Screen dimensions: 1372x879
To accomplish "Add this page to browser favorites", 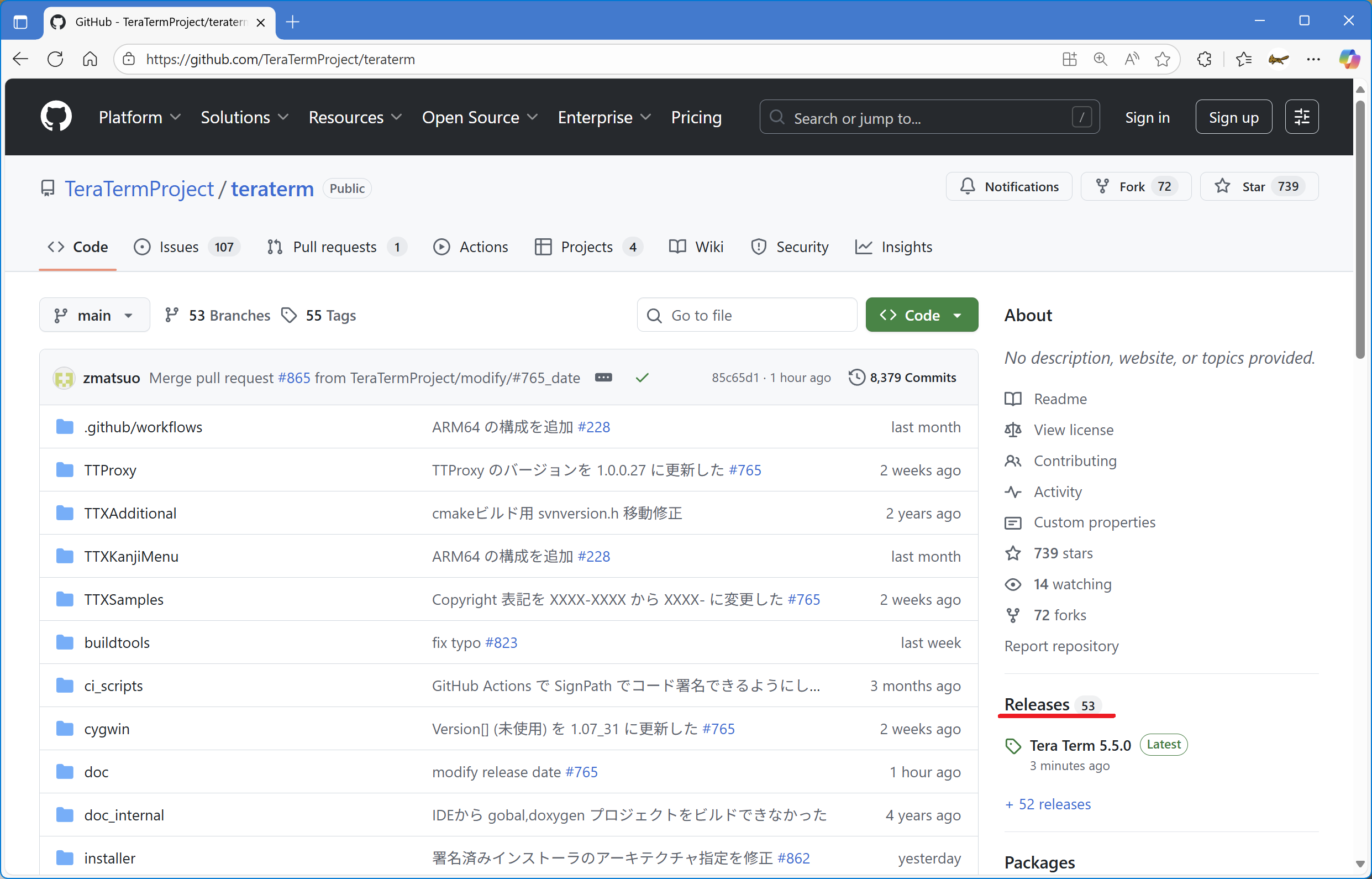I will tap(1162, 59).
